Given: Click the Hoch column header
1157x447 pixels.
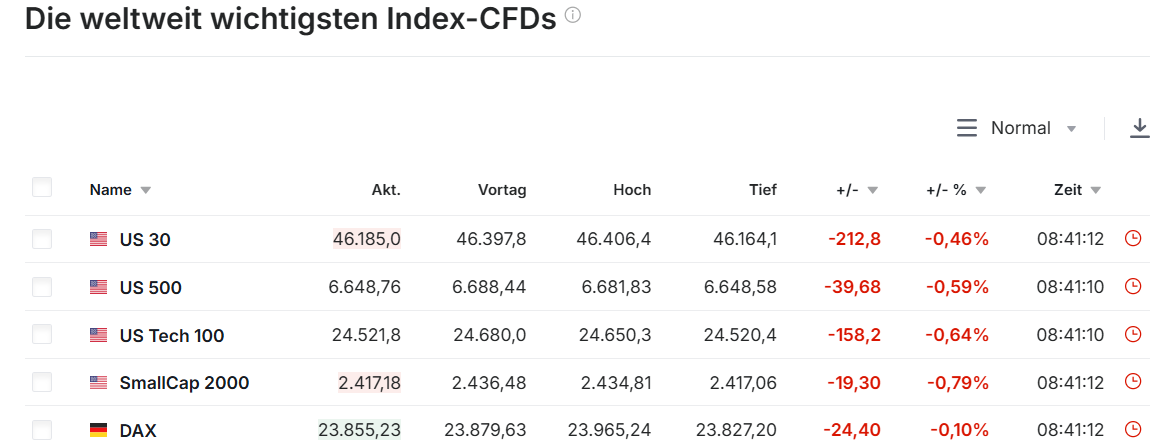Looking at the screenshot, I should tap(632, 189).
